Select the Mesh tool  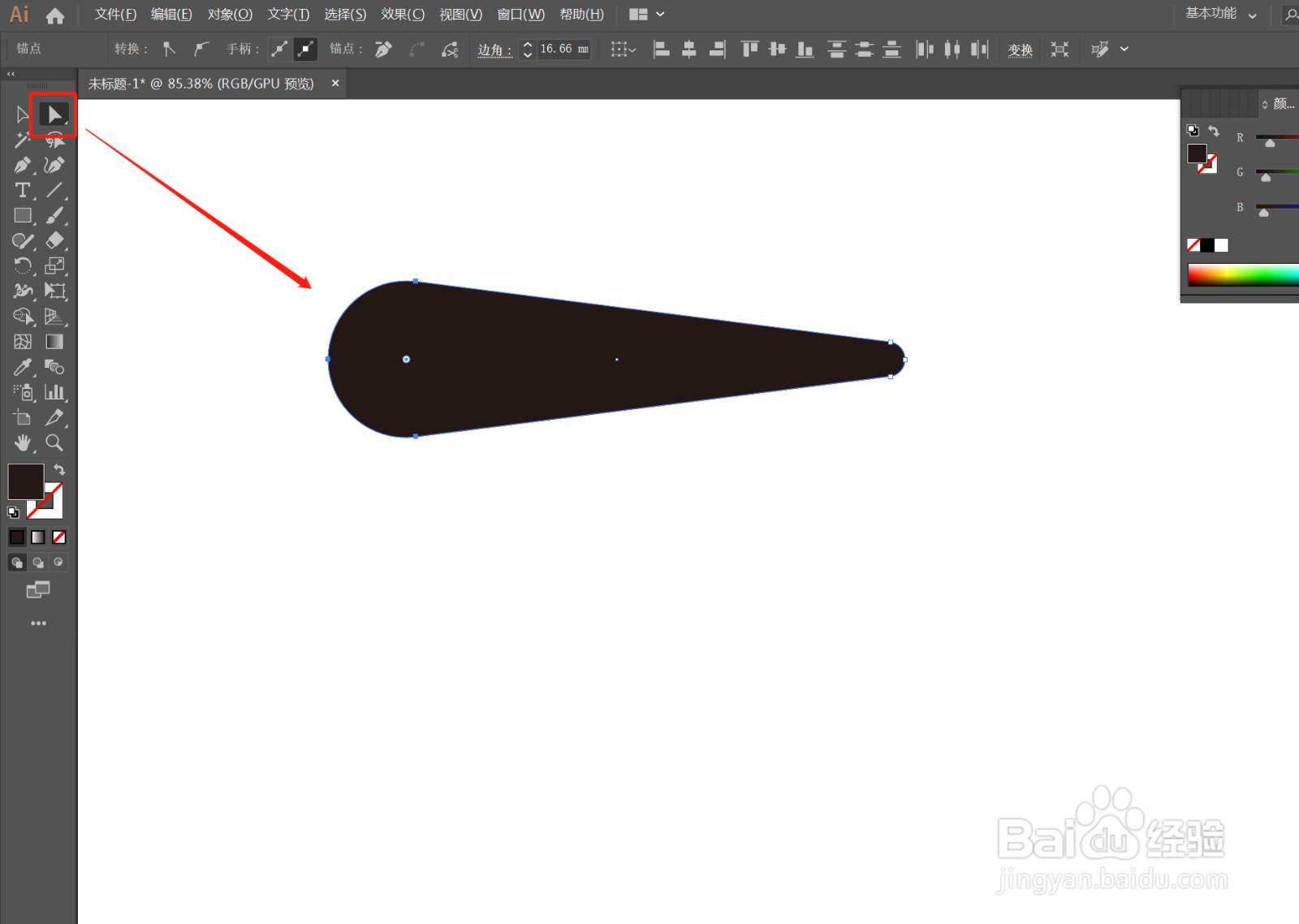point(22,342)
